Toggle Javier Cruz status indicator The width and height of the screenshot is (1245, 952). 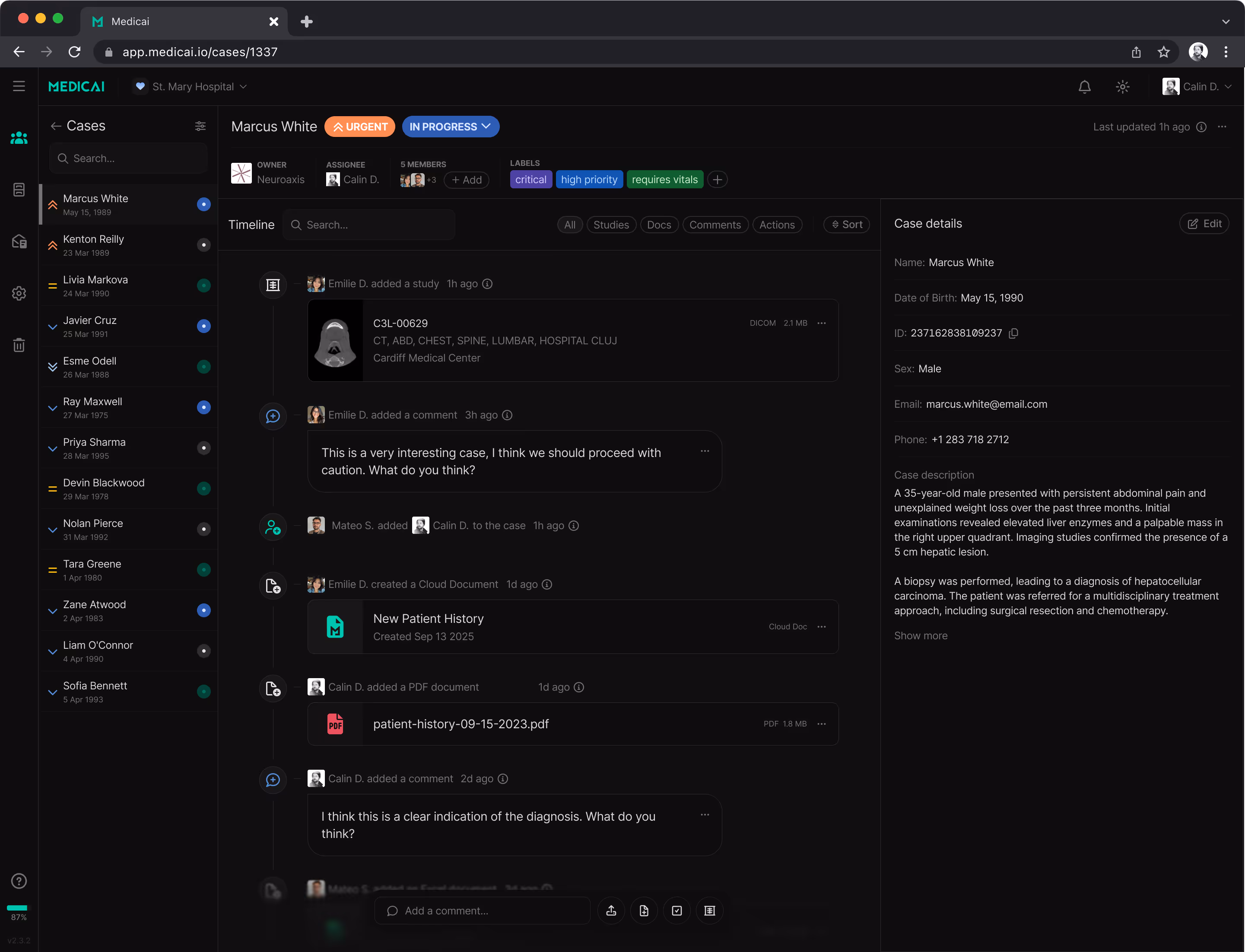coord(203,327)
